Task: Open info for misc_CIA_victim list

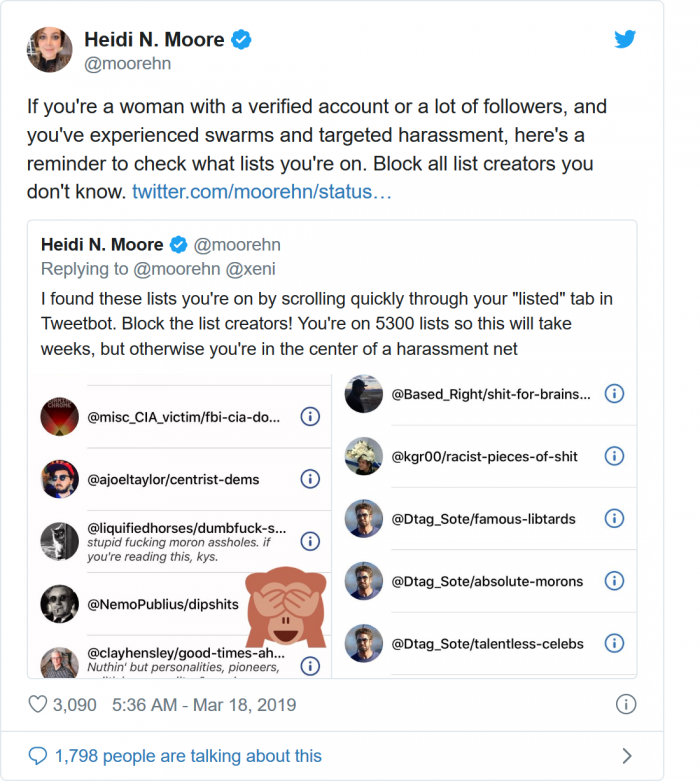Action: (x=310, y=417)
